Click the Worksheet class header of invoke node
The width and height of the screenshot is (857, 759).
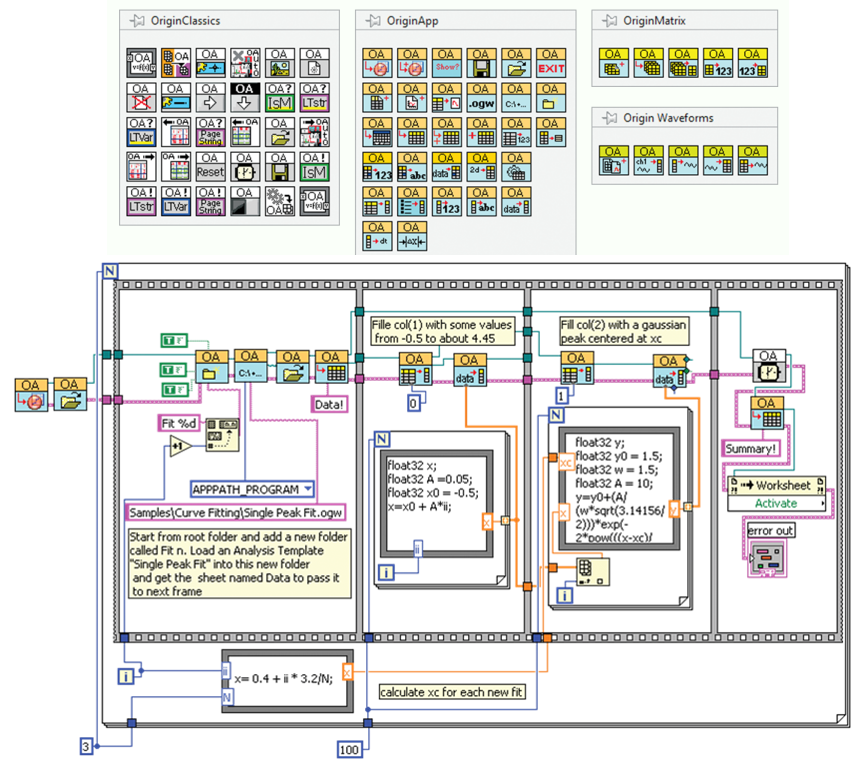tap(776, 485)
